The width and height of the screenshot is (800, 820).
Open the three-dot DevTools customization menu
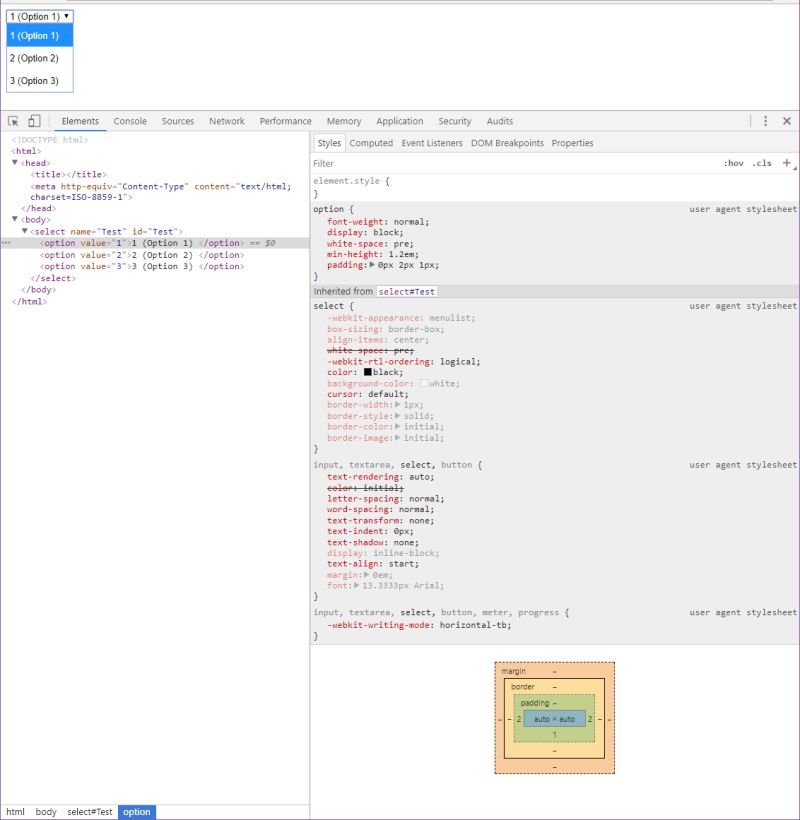pyautogui.click(x=765, y=120)
